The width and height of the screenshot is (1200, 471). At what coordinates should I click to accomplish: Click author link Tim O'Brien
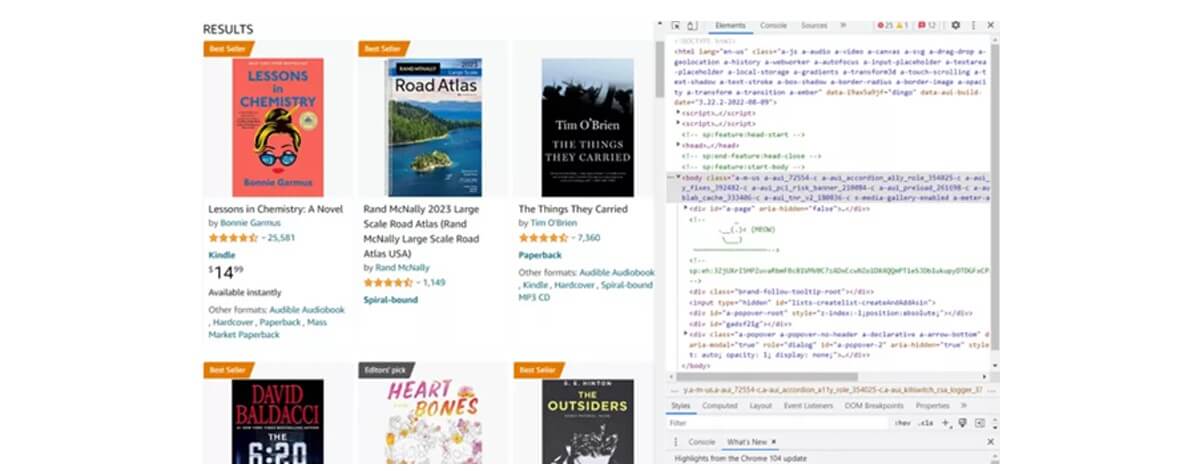(x=553, y=224)
